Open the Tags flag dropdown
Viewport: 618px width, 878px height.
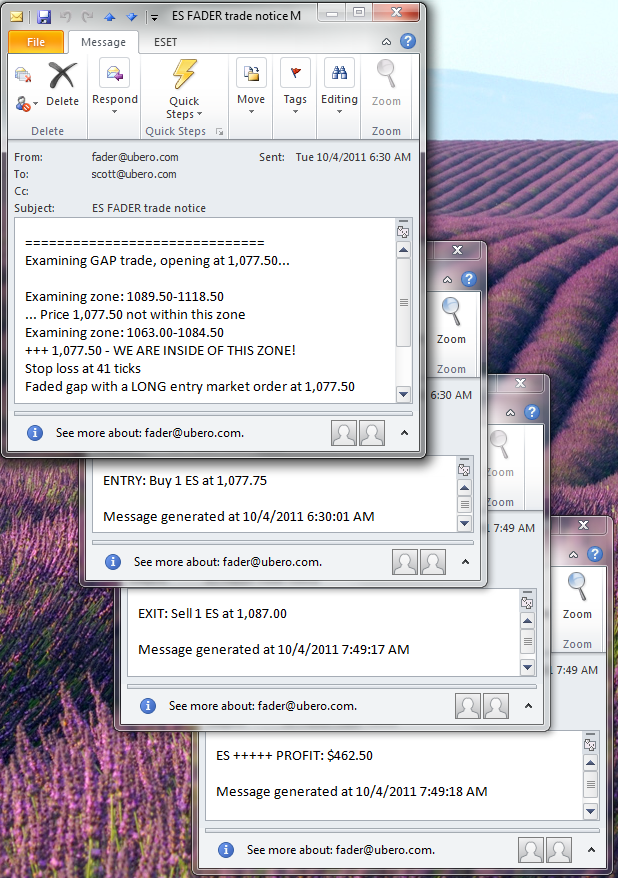295,87
